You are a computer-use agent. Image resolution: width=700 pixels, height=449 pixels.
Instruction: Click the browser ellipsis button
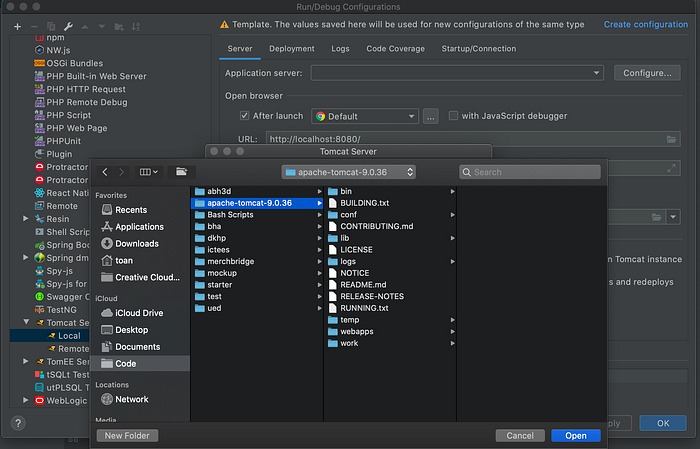[x=430, y=116]
